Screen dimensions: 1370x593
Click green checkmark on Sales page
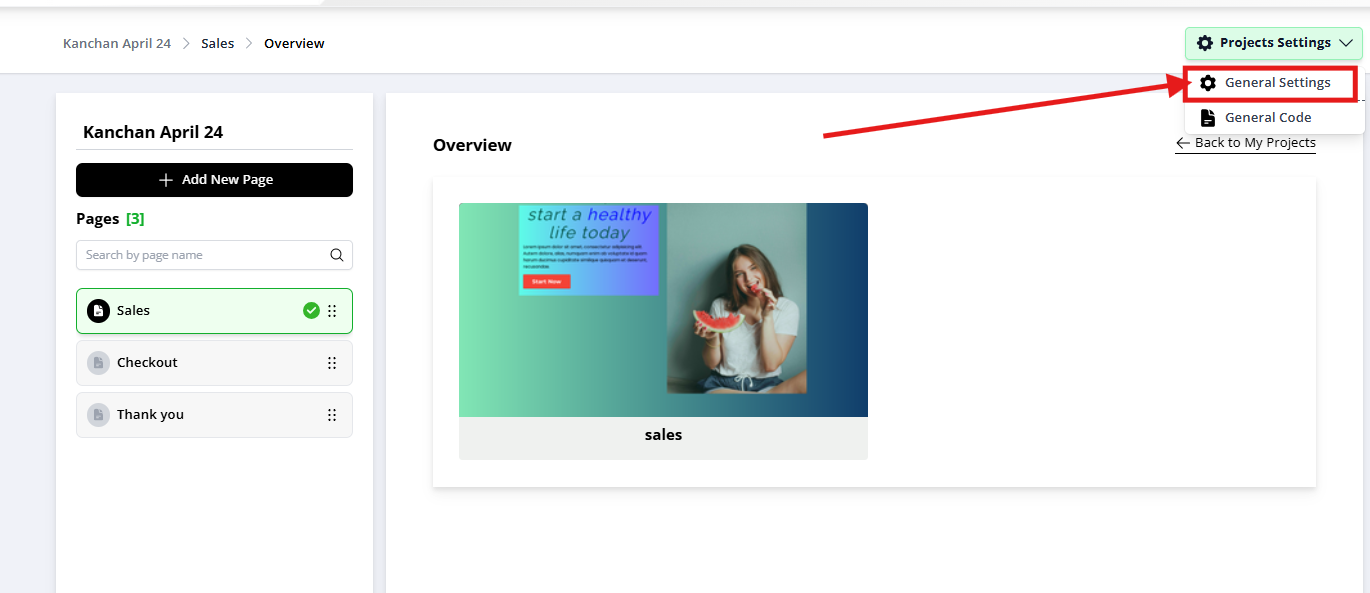pos(311,311)
